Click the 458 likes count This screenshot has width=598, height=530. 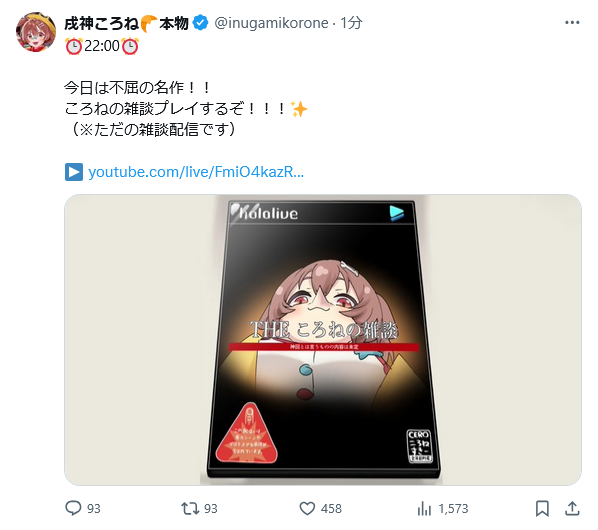[331, 509]
